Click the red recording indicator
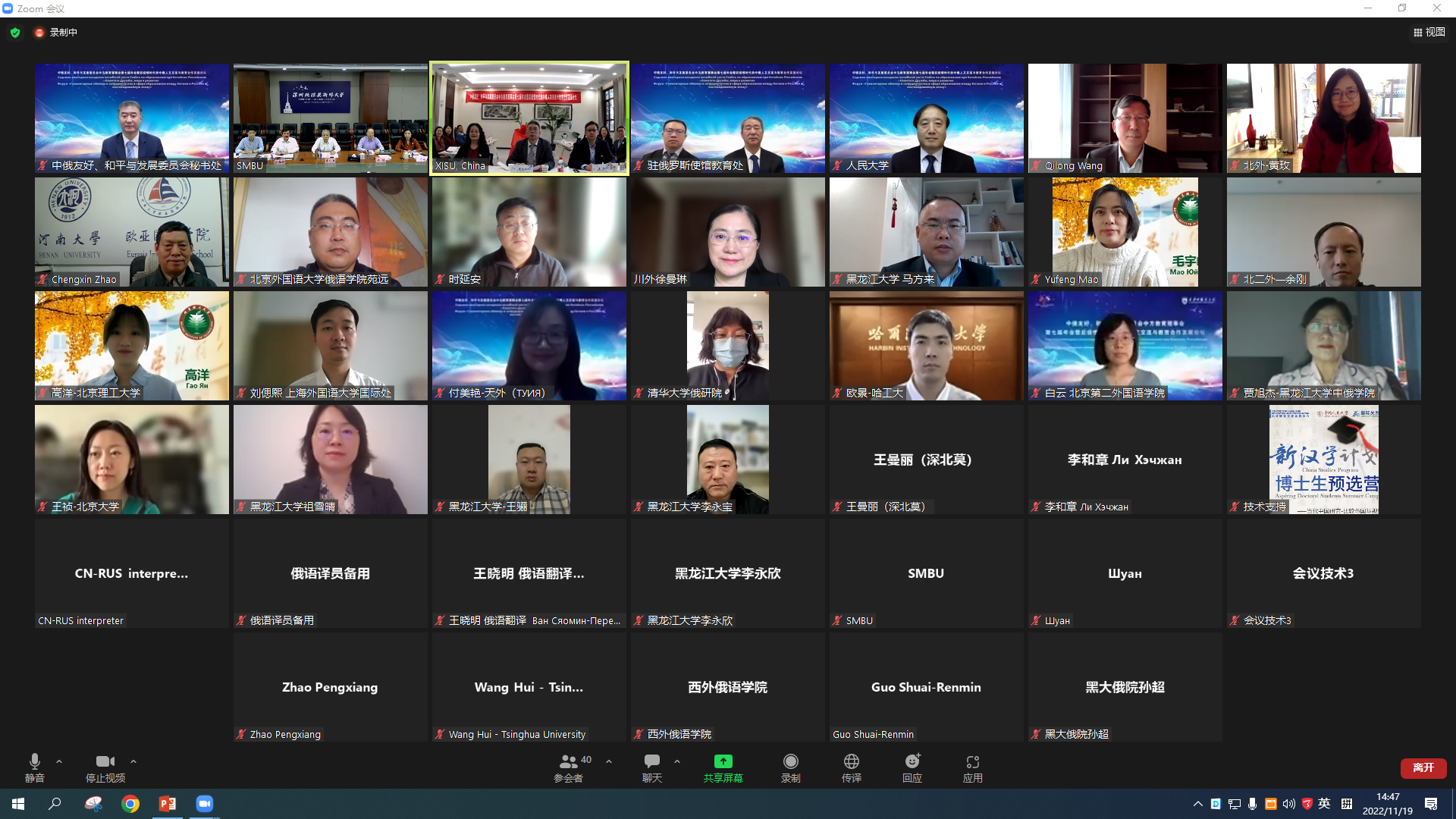The width and height of the screenshot is (1456, 819). 39,33
